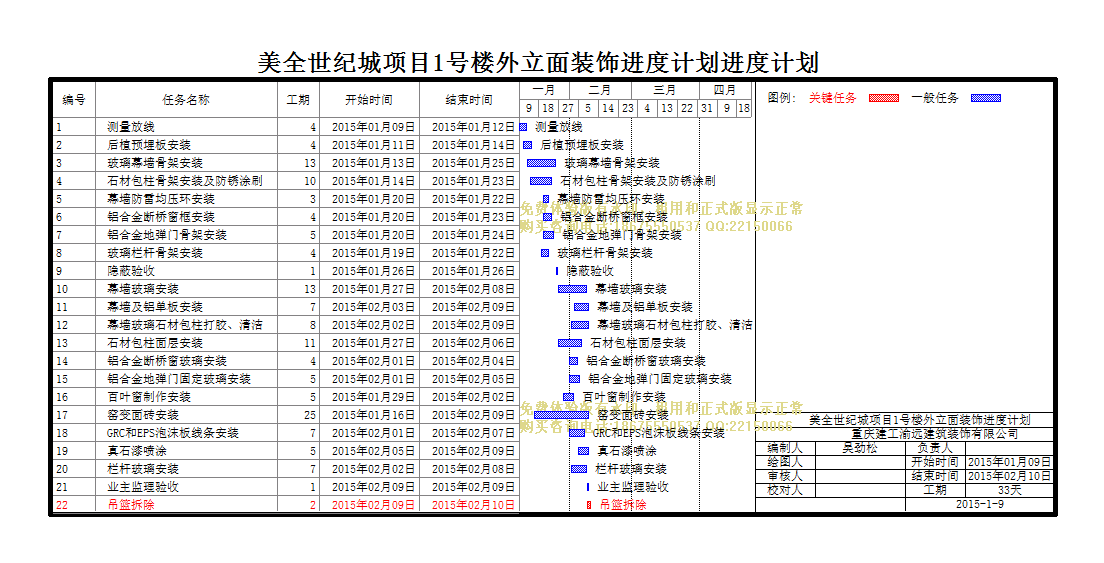Select the 真石漆喷涂 Gantt bar
Screen dimensions: 1104x563
(584, 451)
